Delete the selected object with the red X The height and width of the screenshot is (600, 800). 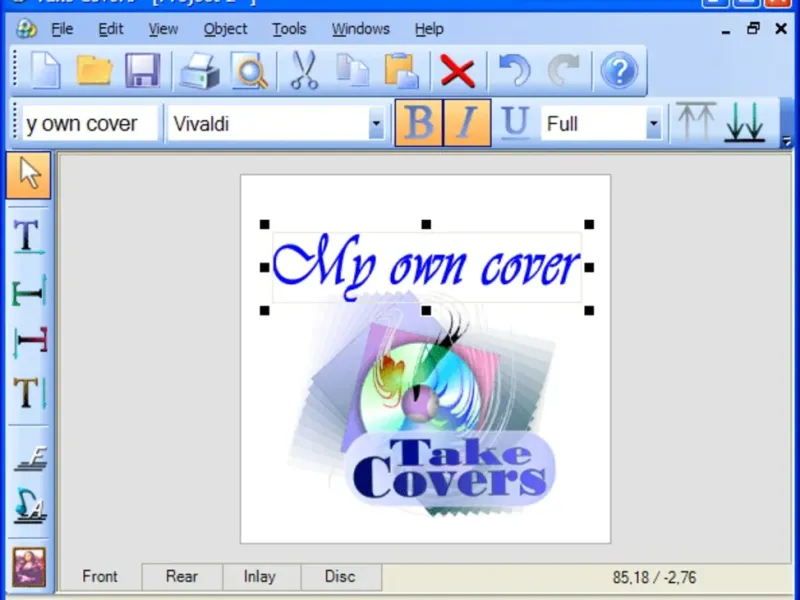click(x=458, y=71)
